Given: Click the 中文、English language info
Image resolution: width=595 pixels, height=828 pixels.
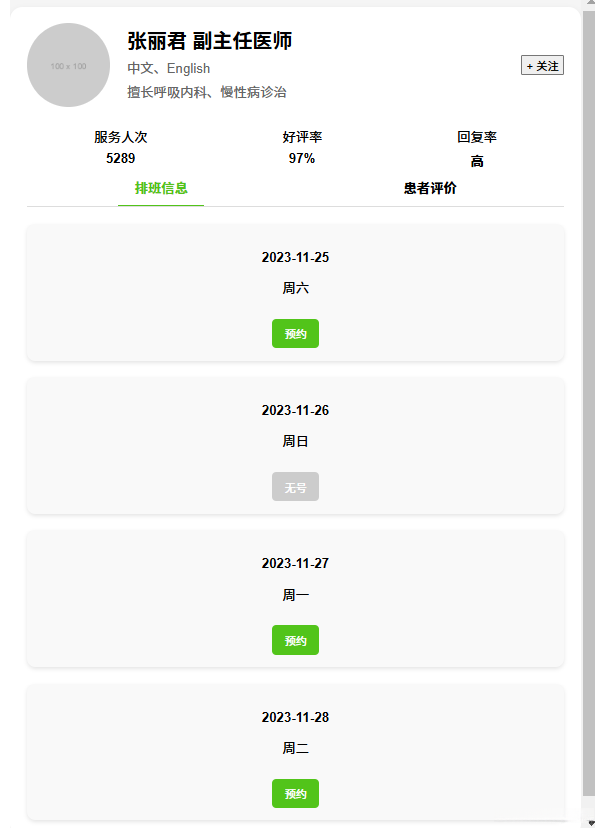Looking at the screenshot, I should pos(168,68).
